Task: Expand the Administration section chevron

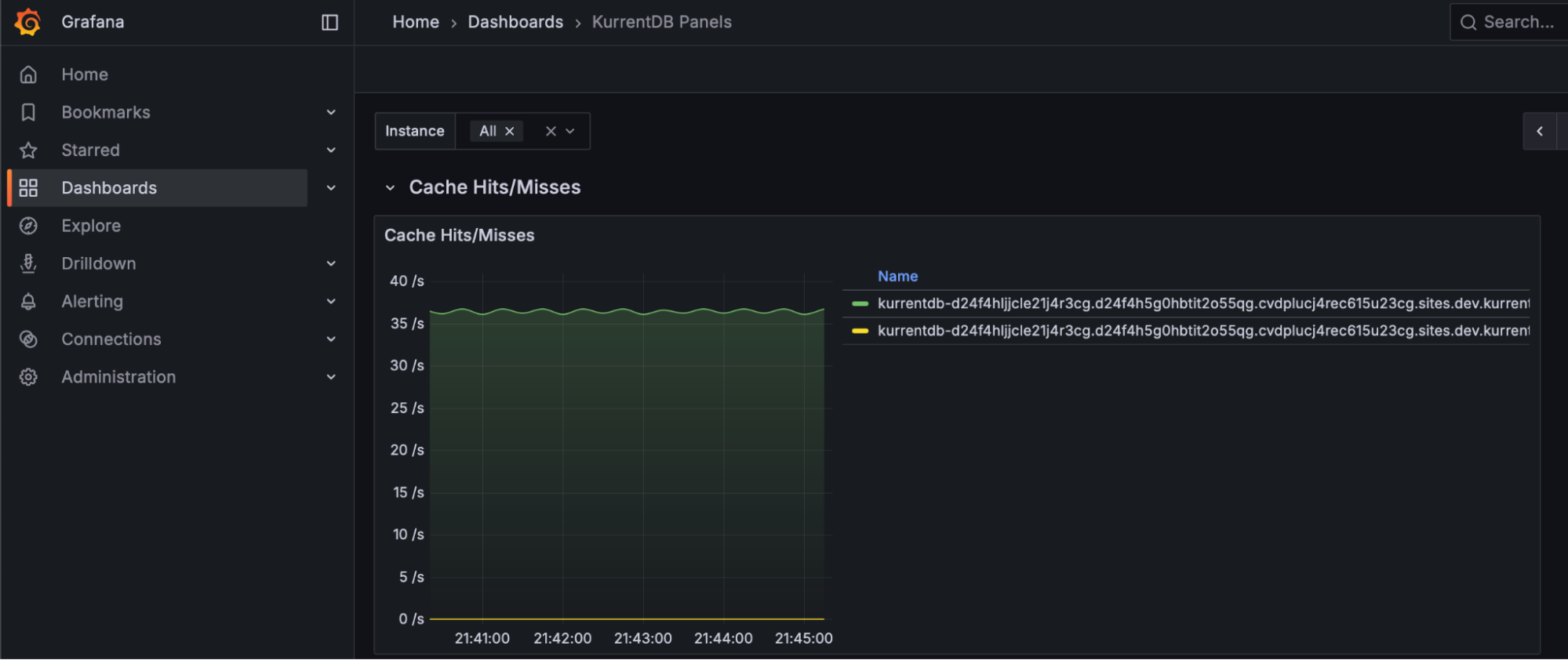Action: point(331,377)
